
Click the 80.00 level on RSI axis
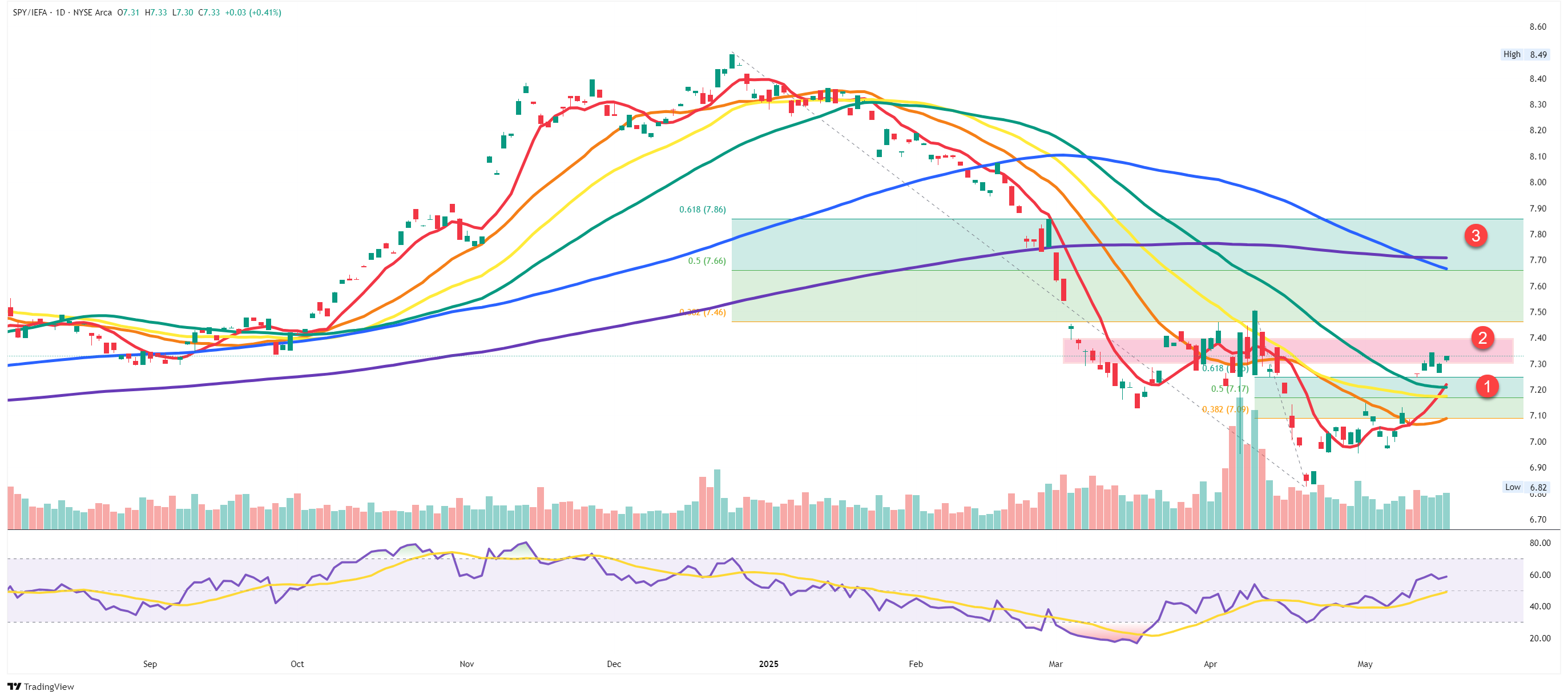1539,543
